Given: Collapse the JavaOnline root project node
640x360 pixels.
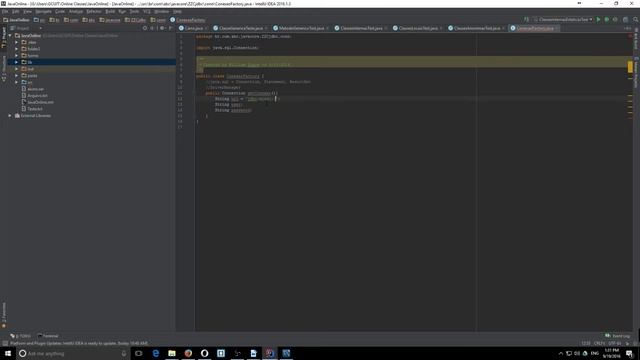Looking at the screenshot, I should (x=10, y=36).
